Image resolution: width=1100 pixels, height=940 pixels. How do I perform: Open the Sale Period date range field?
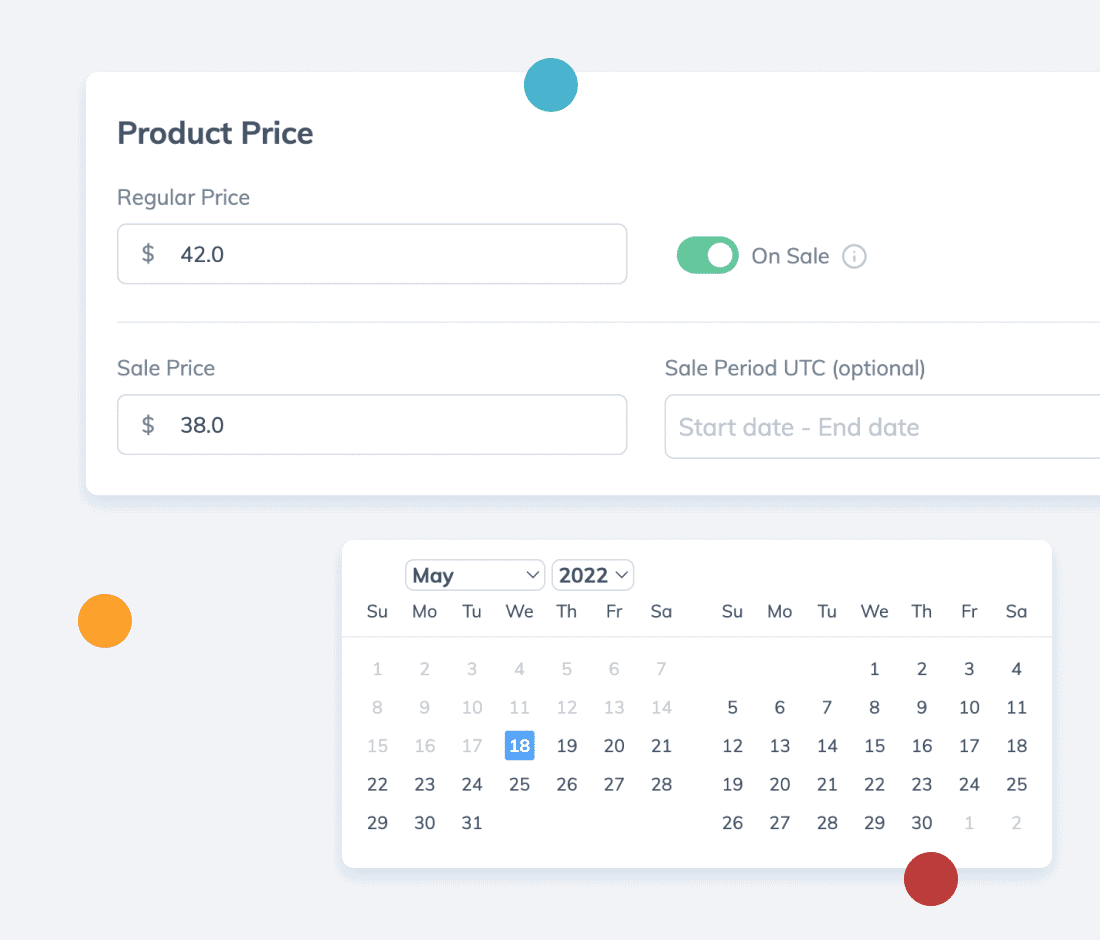tap(883, 427)
